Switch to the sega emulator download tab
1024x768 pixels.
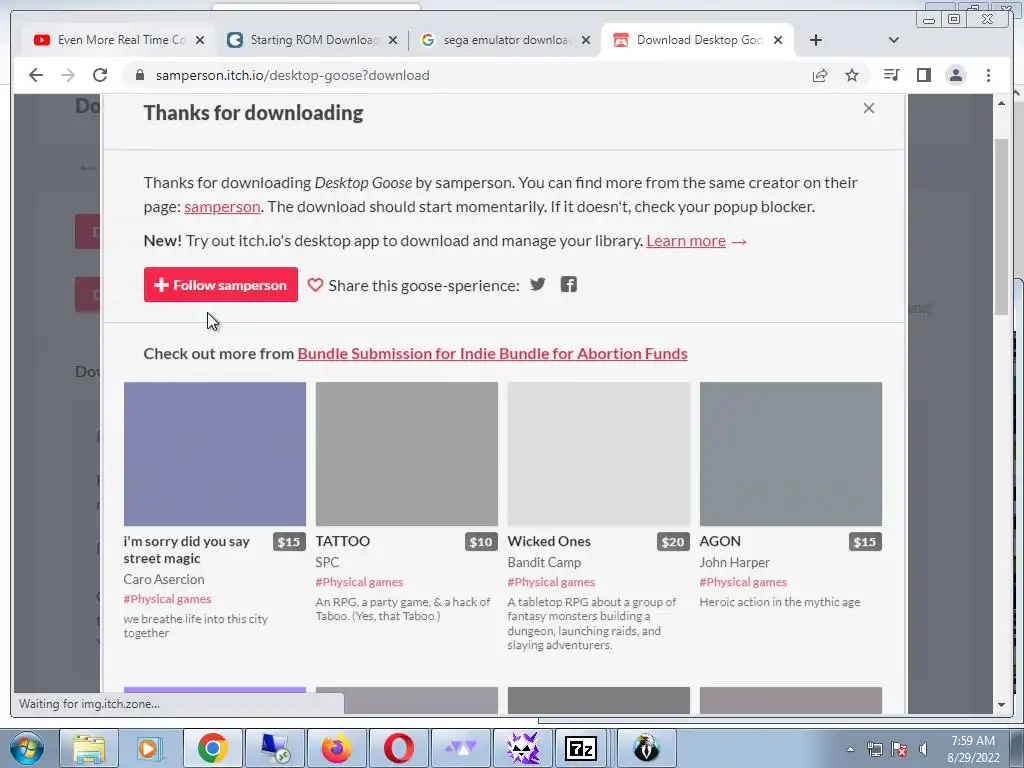point(507,40)
